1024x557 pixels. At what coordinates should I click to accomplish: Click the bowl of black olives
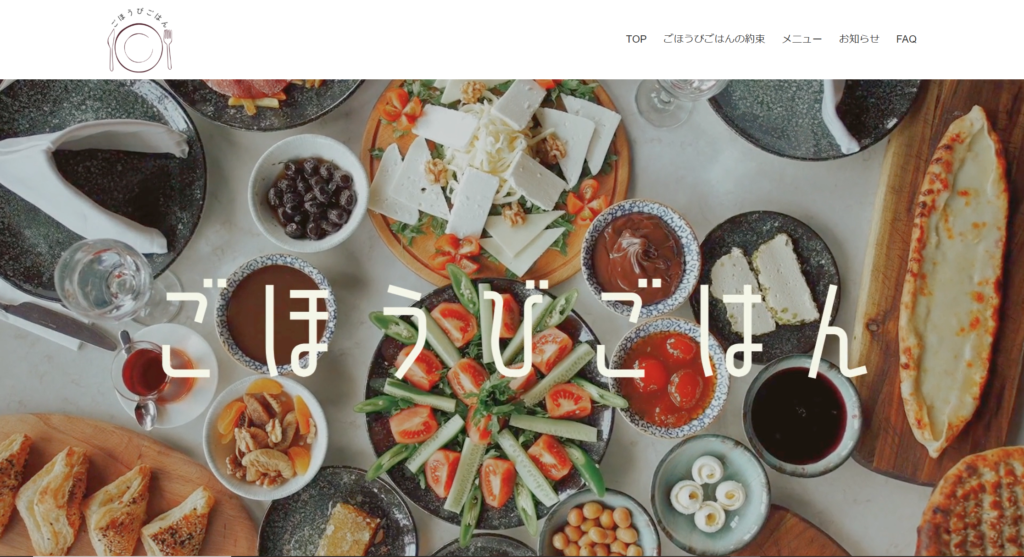pyautogui.click(x=308, y=193)
